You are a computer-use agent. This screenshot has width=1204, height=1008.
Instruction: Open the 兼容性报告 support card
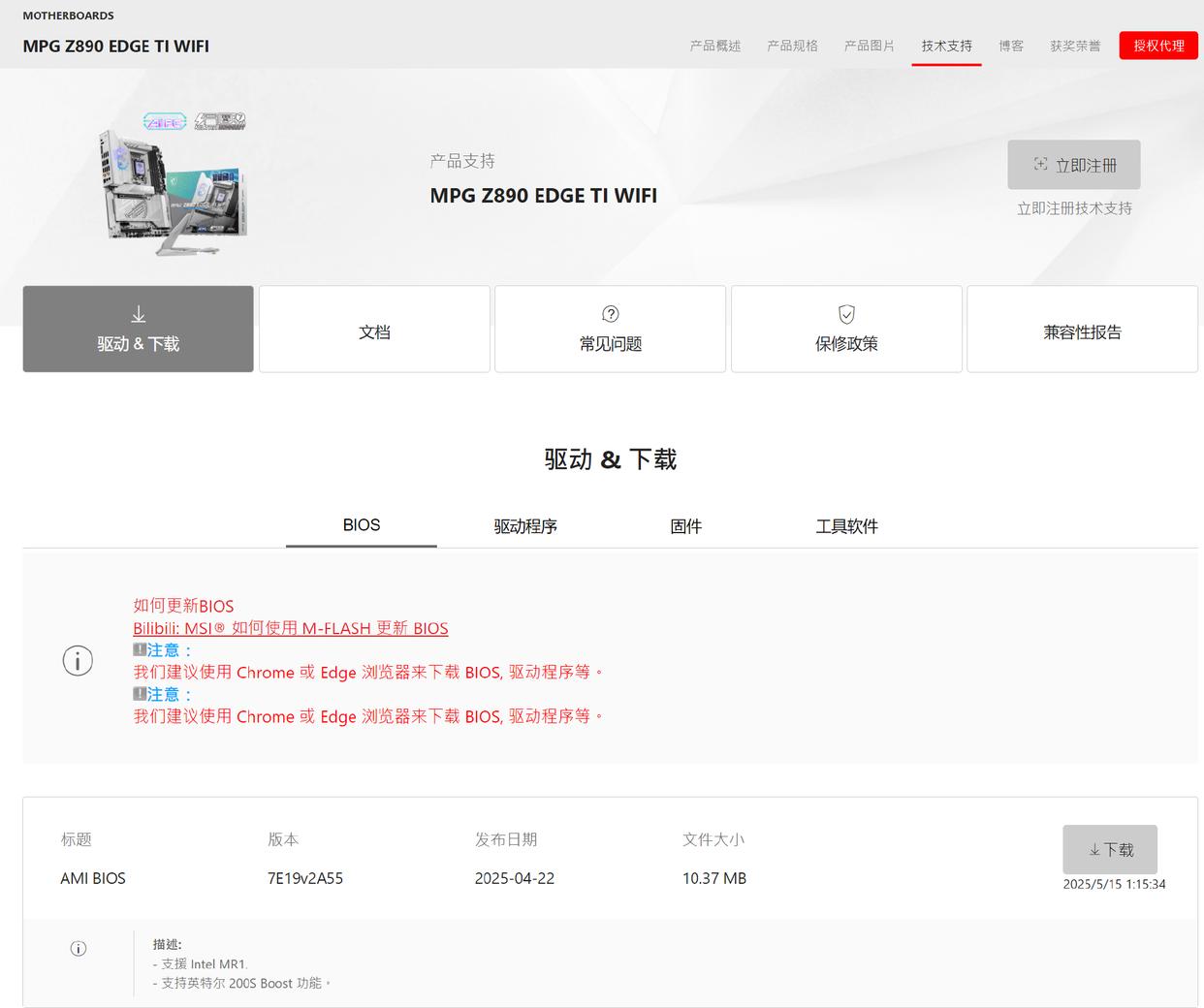coord(1083,329)
